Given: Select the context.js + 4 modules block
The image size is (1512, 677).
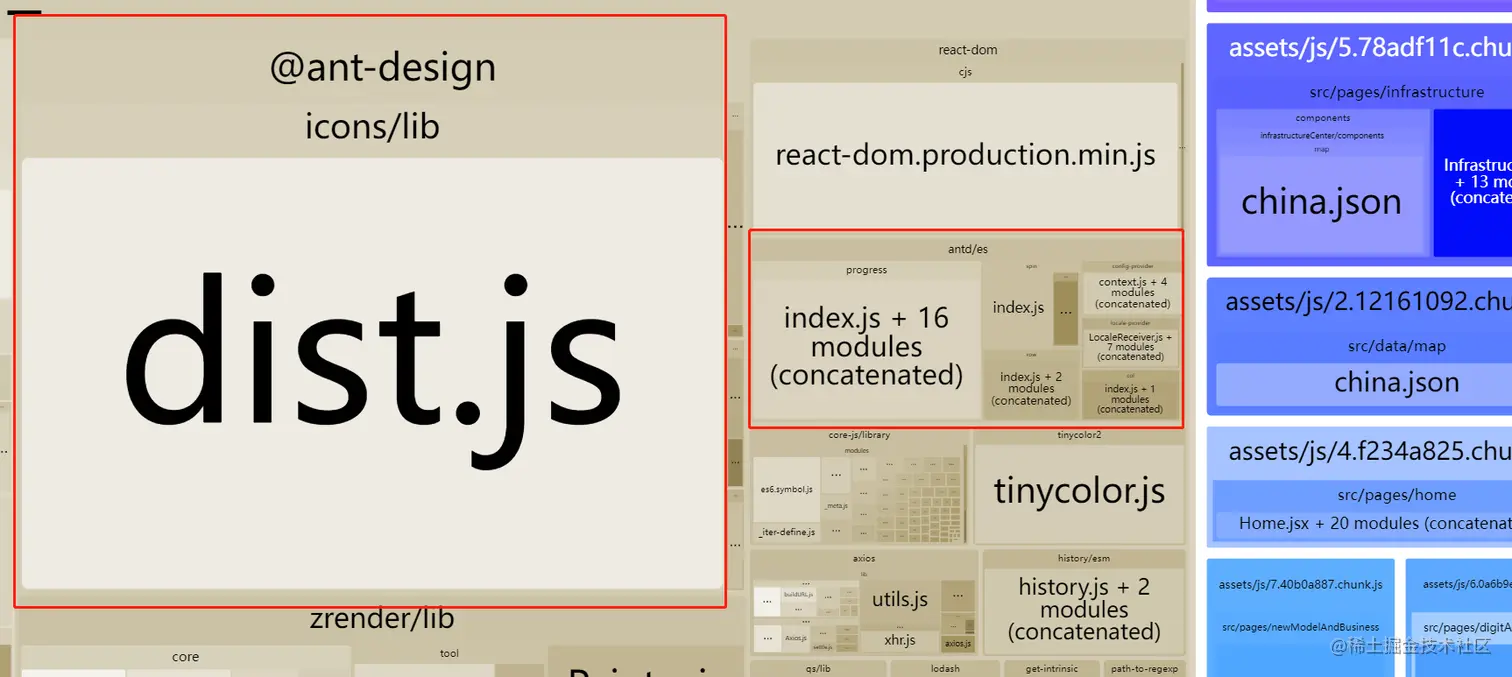Looking at the screenshot, I should point(1132,293).
